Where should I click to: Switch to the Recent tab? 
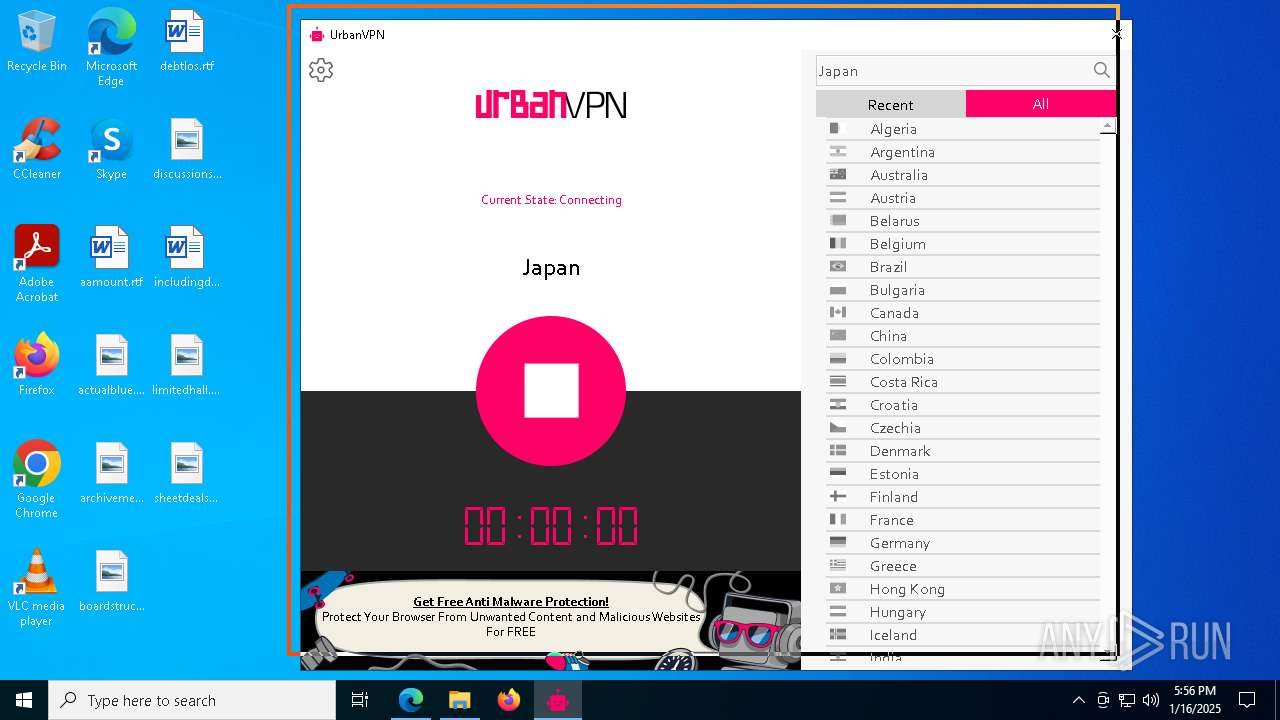(x=891, y=104)
